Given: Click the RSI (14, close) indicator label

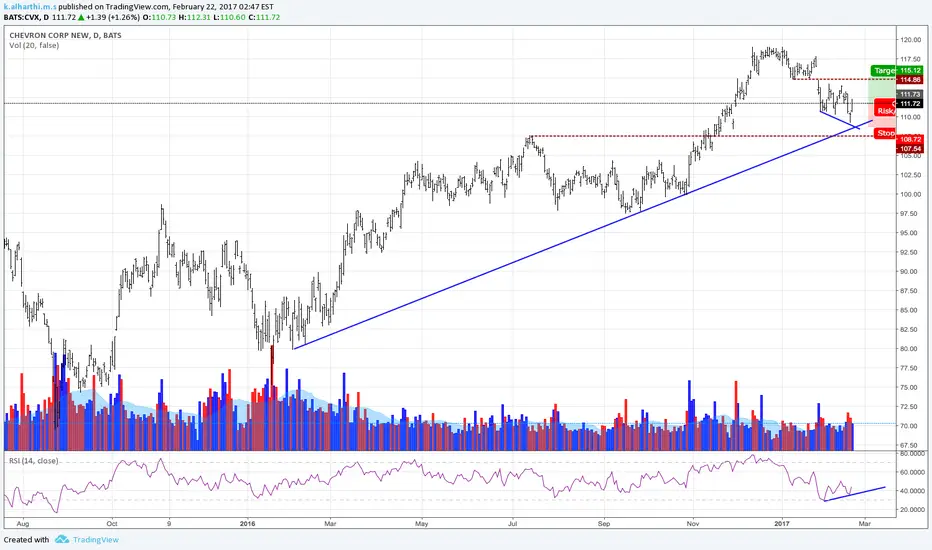Looking at the screenshot, I should click(x=33, y=461).
